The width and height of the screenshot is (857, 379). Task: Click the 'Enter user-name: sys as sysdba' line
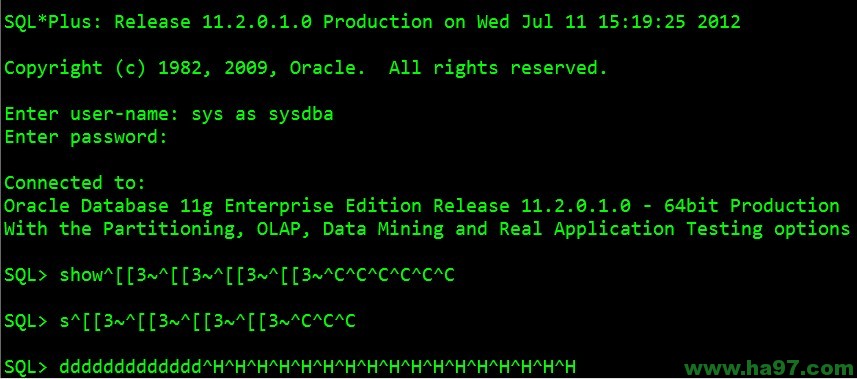click(x=169, y=114)
